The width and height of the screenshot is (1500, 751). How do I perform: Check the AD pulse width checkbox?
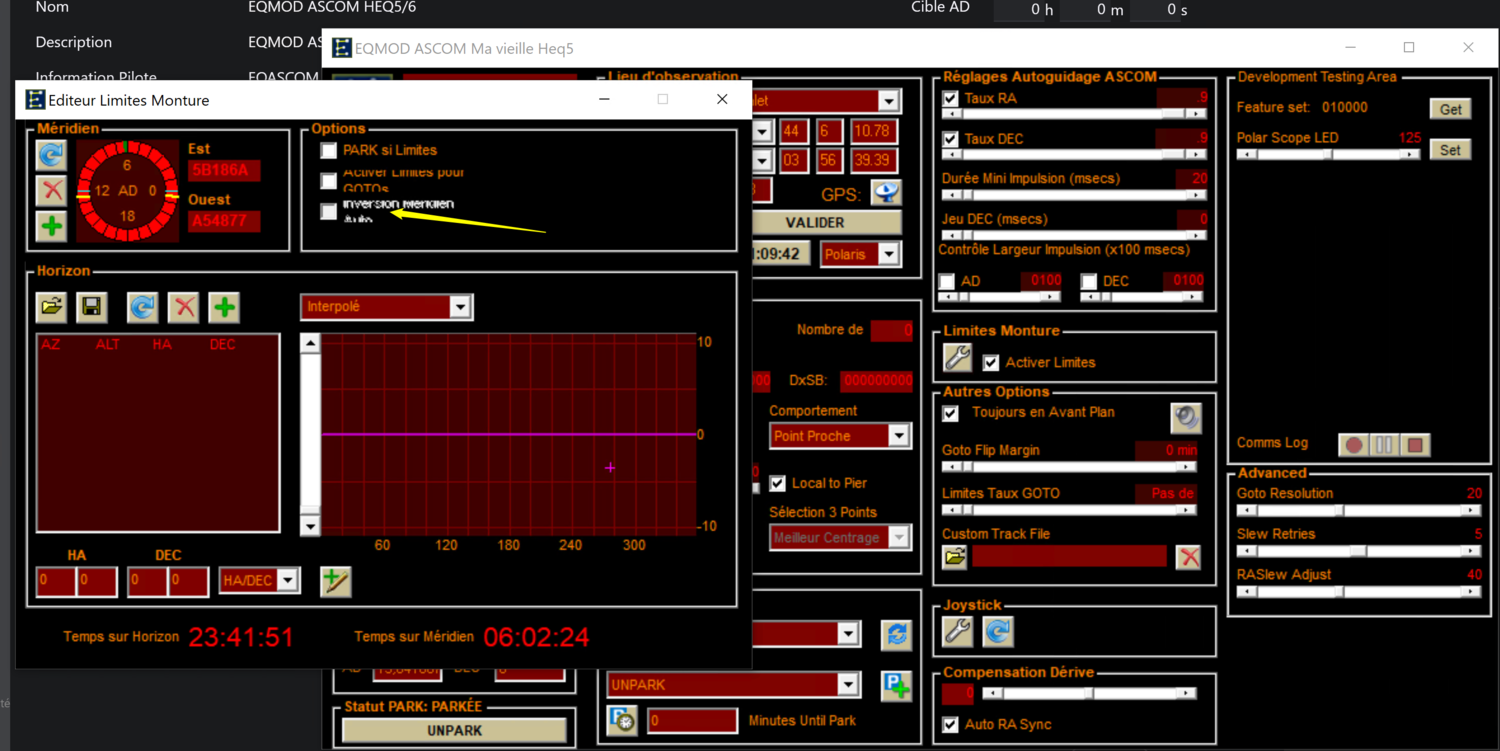tap(947, 281)
